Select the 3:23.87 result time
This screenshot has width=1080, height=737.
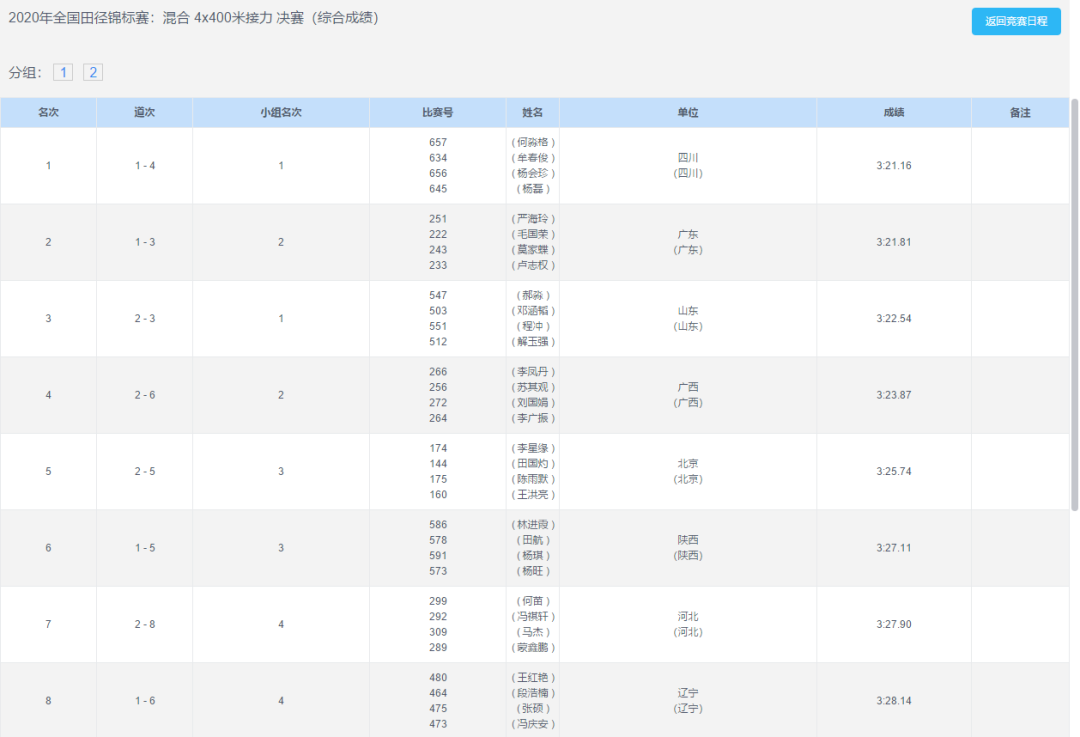click(893, 395)
